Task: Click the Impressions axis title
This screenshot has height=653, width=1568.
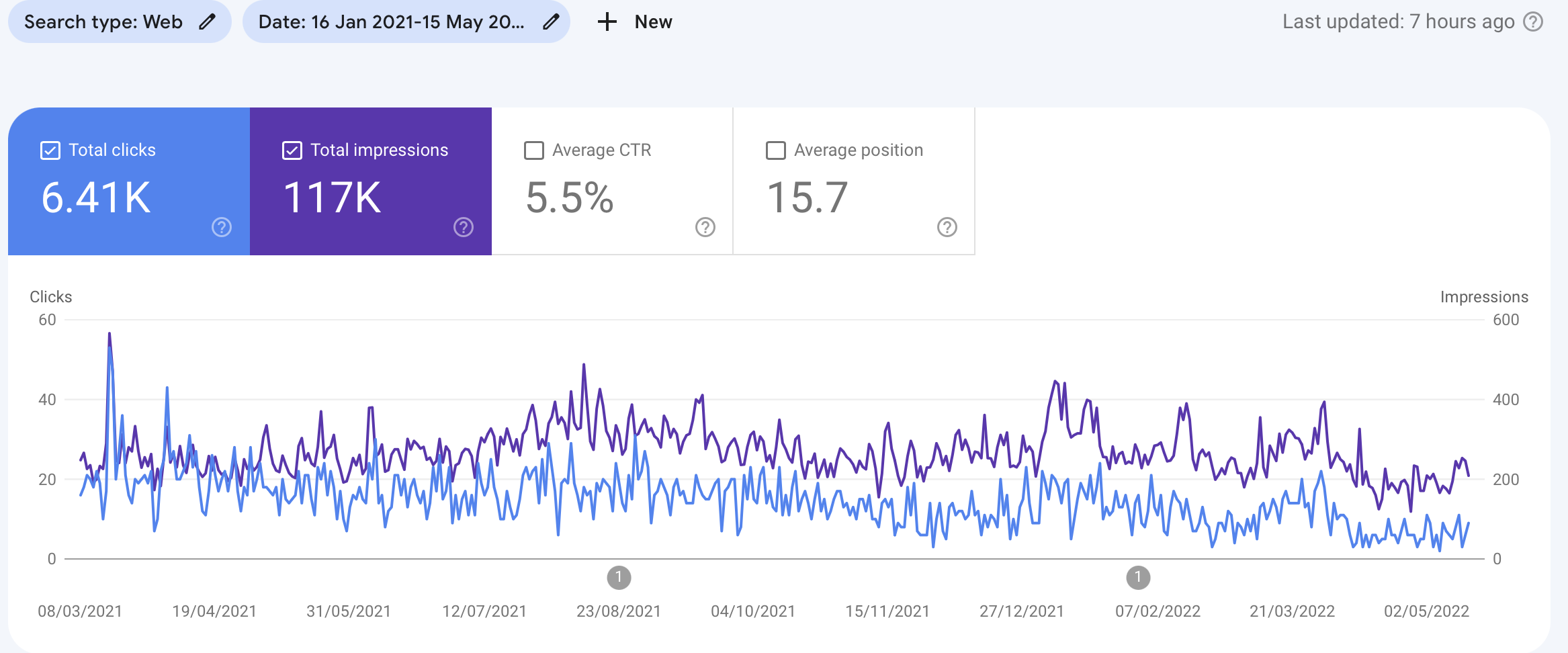Action: tap(1484, 297)
